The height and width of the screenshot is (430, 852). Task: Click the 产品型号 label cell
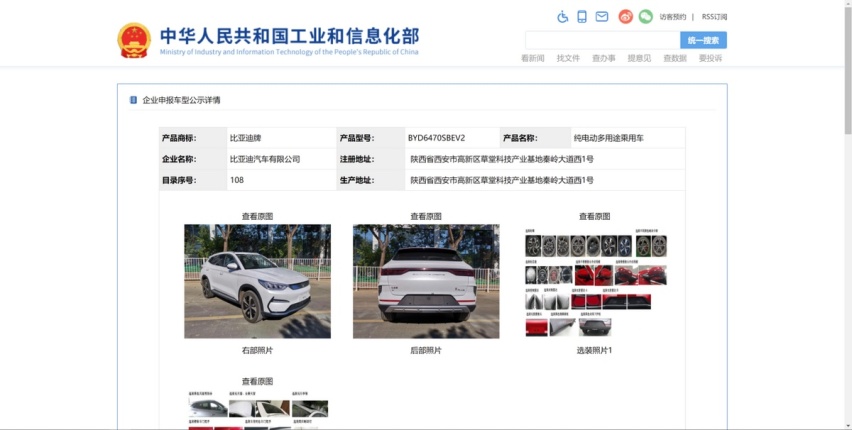(x=371, y=138)
